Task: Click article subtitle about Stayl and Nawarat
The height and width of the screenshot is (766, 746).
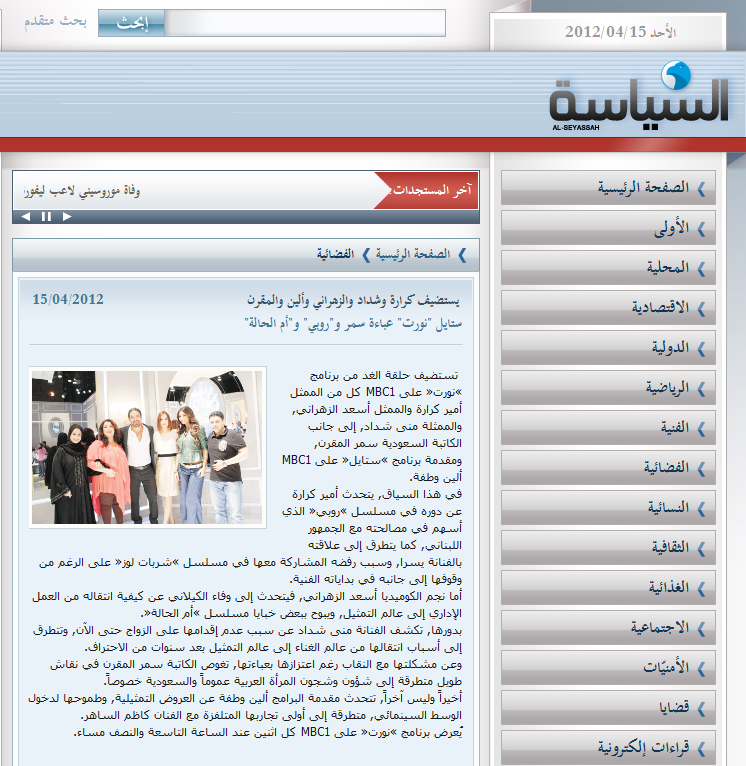Action: [353, 323]
